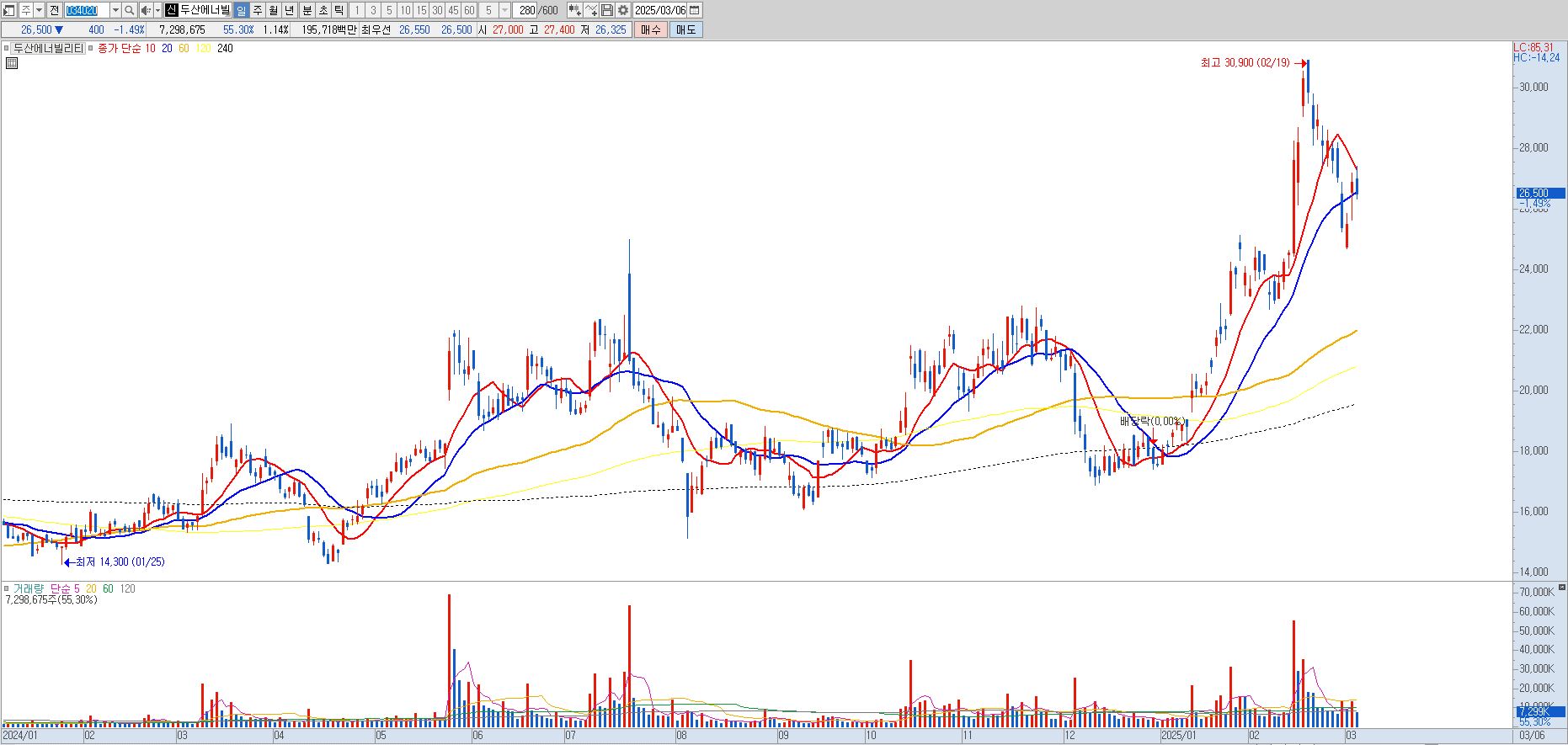This screenshot has height=745, width=1568.
Task: Open the interval value 5 dropdown arrow
Action: (504, 10)
